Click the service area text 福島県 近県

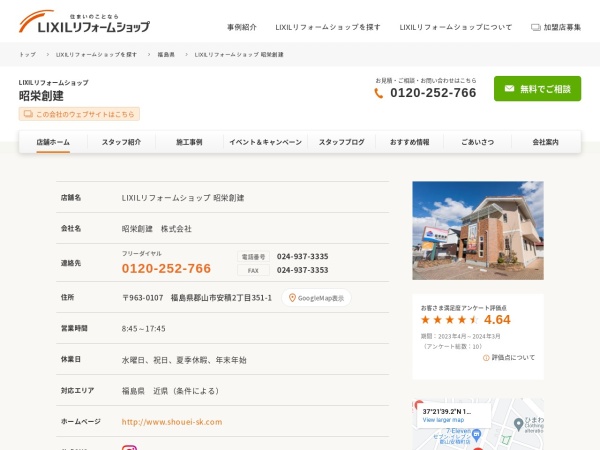tap(170, 391)
